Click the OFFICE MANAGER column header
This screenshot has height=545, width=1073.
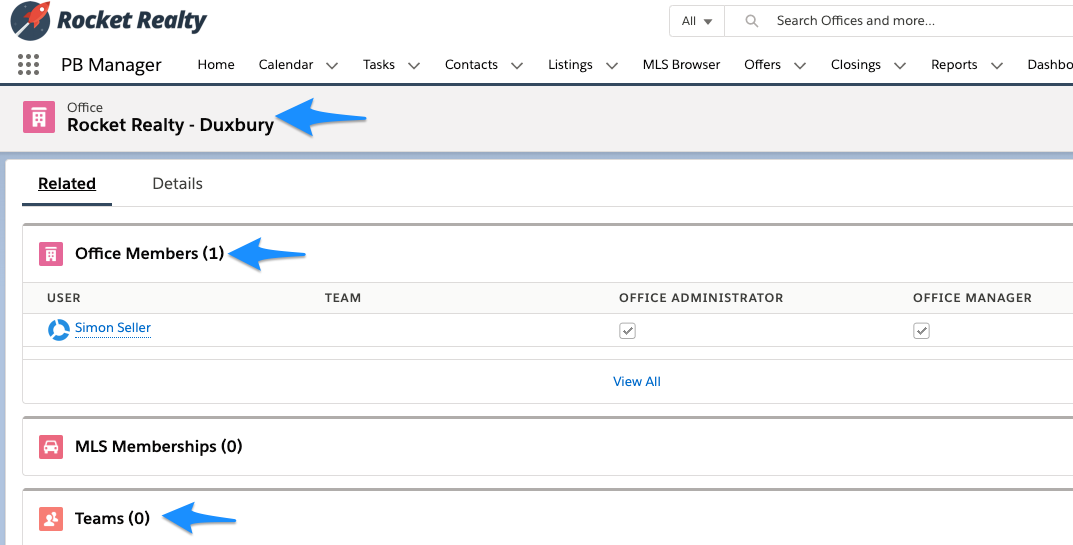click(972, 298)
